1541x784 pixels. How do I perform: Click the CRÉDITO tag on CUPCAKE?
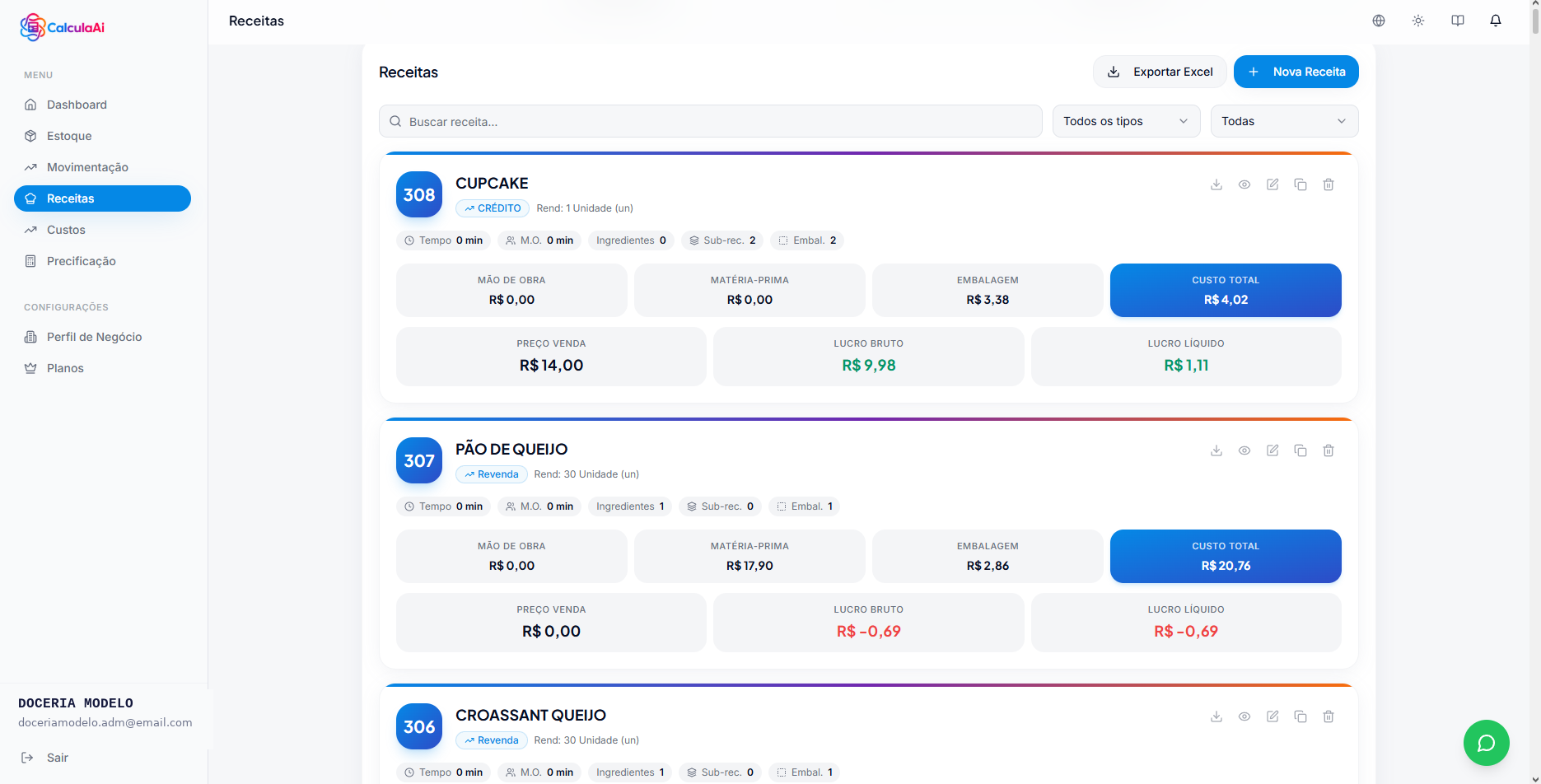(x=493, y=208)
